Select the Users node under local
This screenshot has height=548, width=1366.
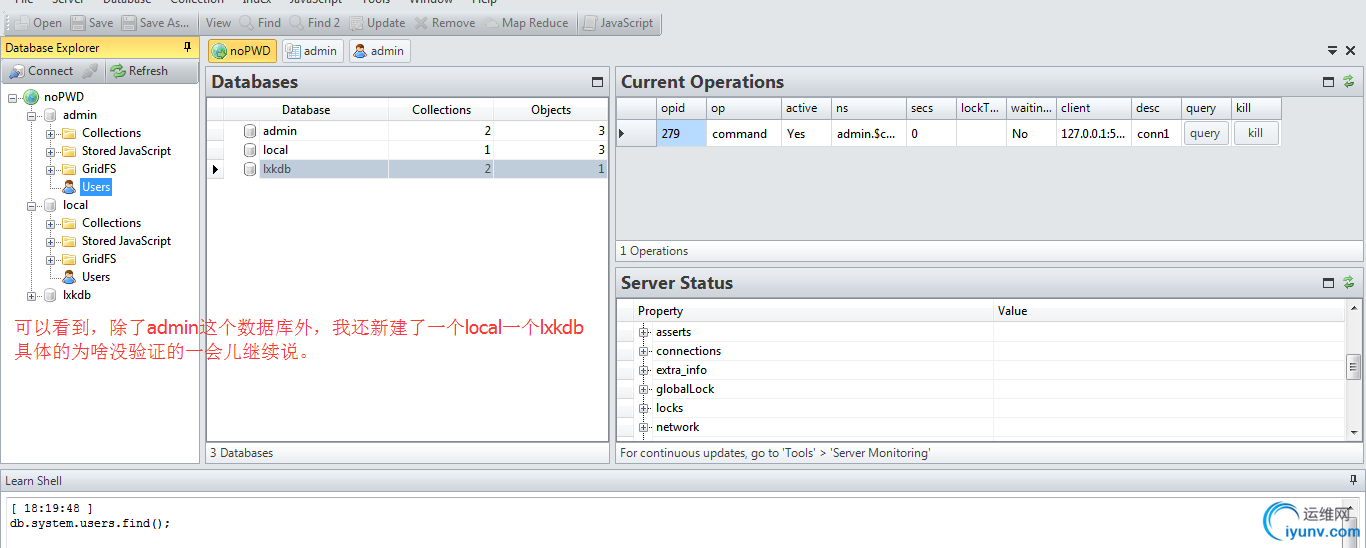pyautogui.click(x=96, y=277)
